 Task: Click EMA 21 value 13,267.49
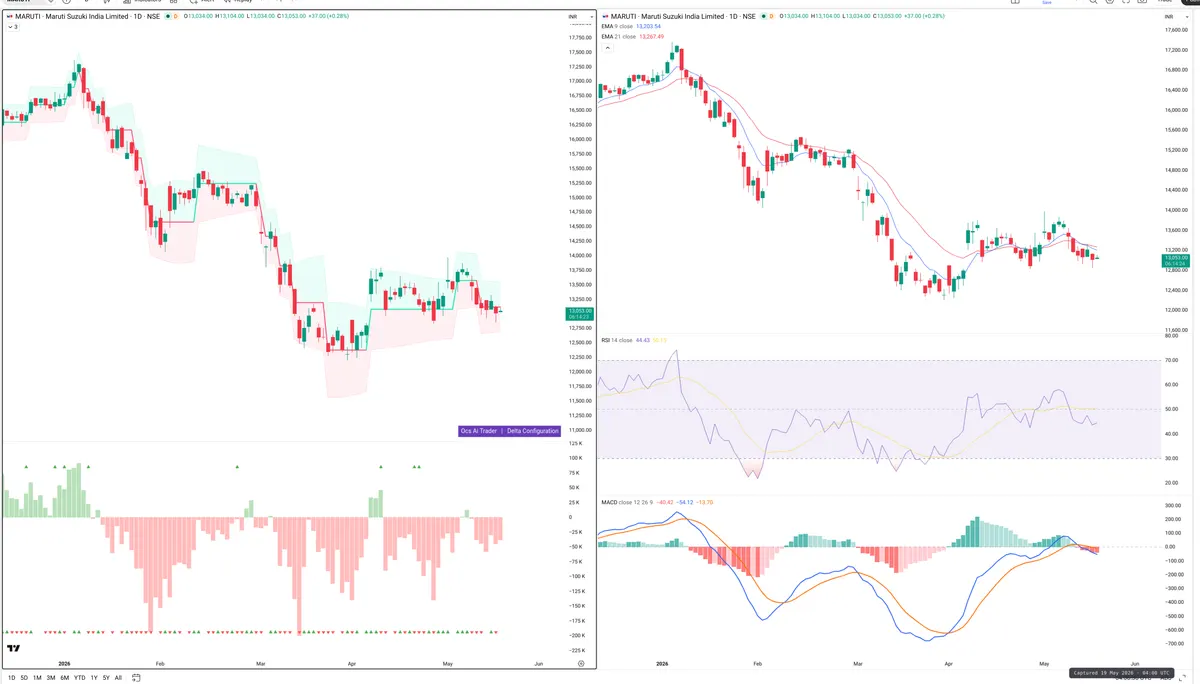[x=651, y=35]
